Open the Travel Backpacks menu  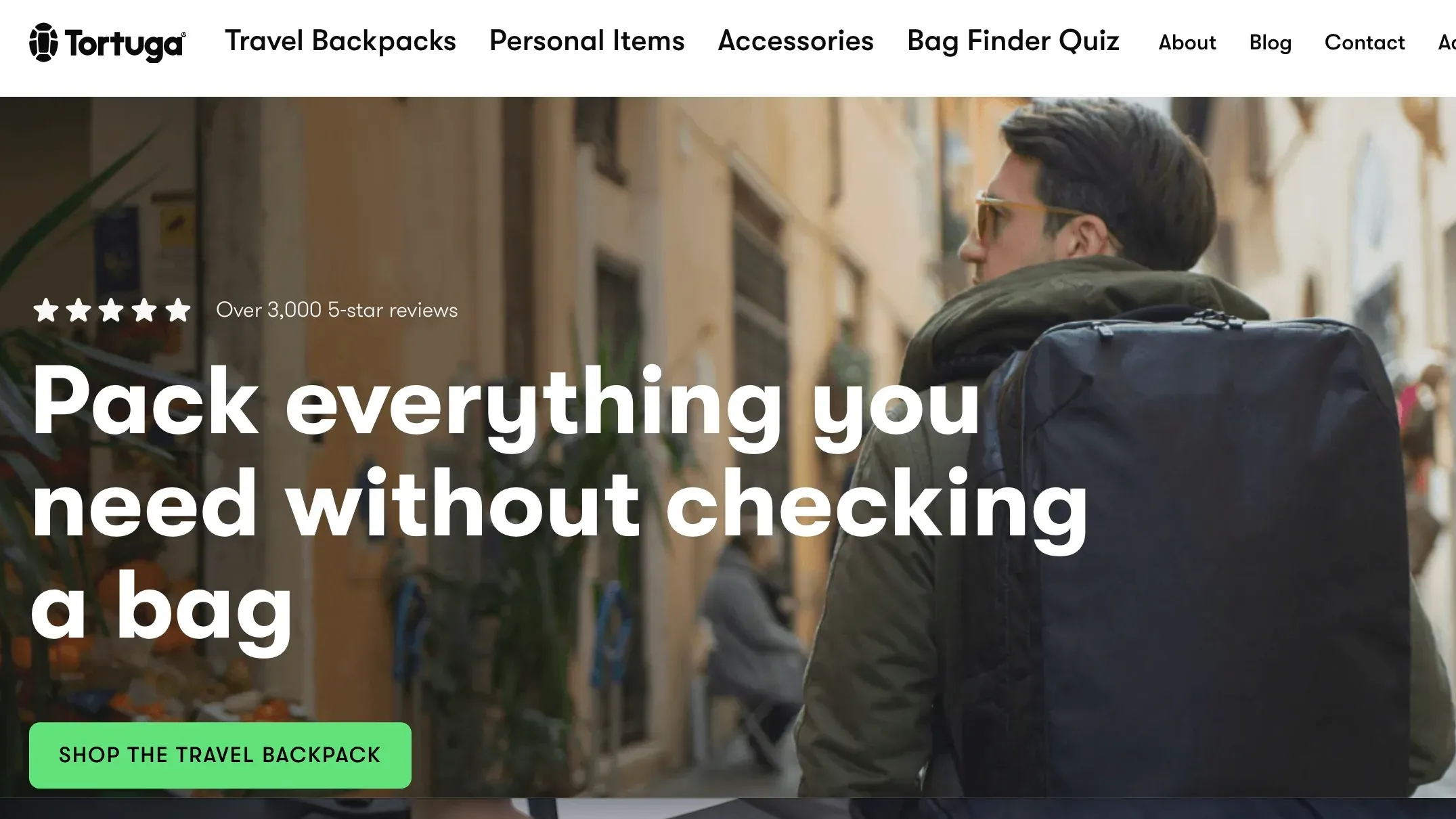(340, 41)
